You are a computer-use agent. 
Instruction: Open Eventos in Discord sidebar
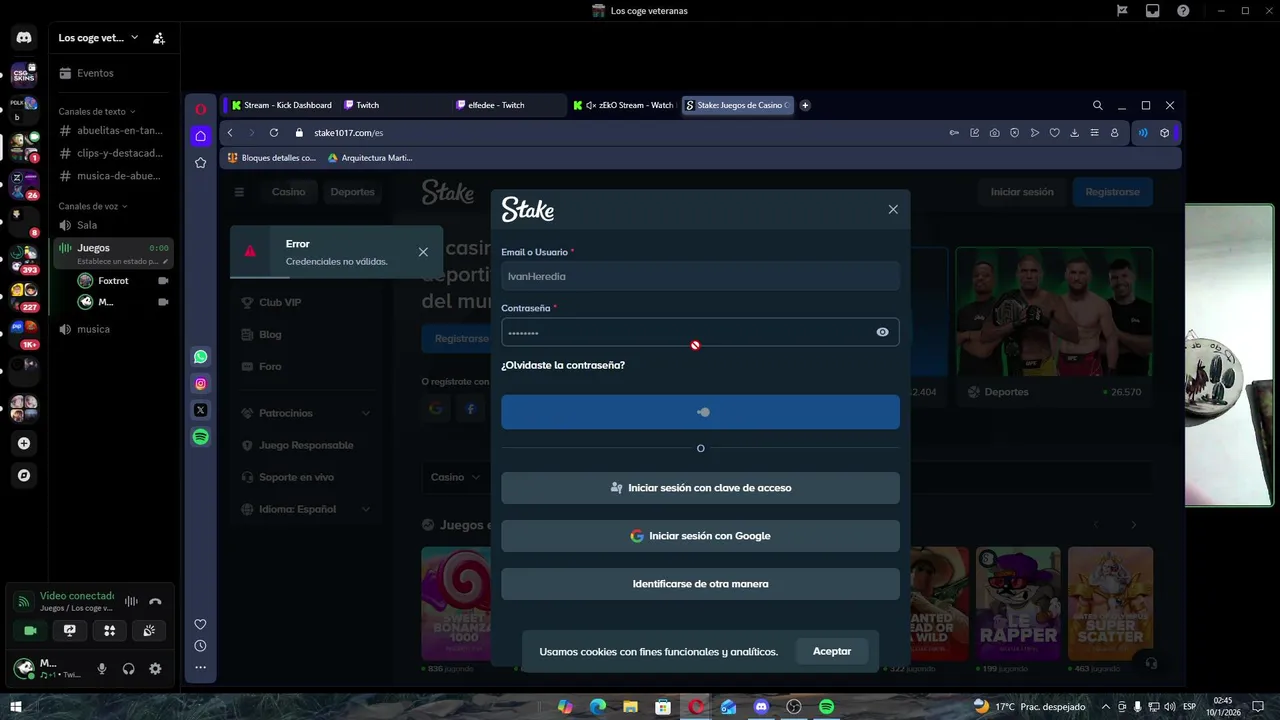(95, 73)
